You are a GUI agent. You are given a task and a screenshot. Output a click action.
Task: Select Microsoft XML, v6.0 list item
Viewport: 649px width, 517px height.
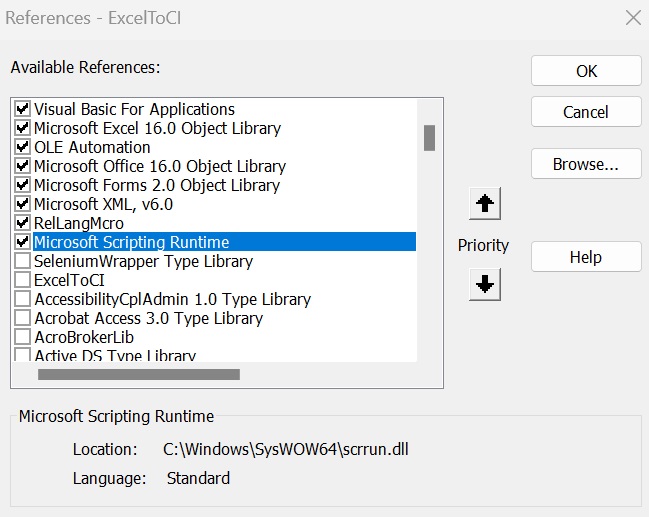point(103,204)
